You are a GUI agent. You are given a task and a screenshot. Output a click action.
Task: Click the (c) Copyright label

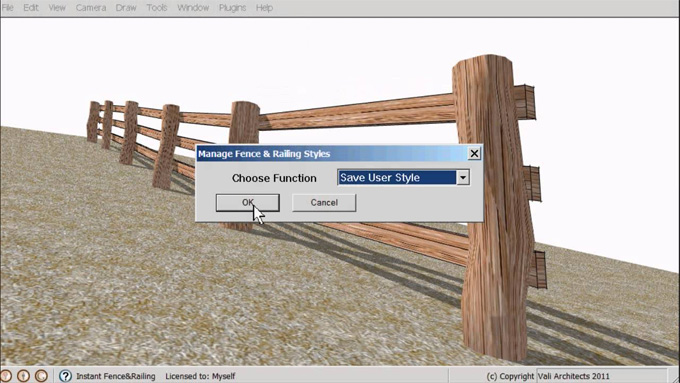(x=510, y=376)
